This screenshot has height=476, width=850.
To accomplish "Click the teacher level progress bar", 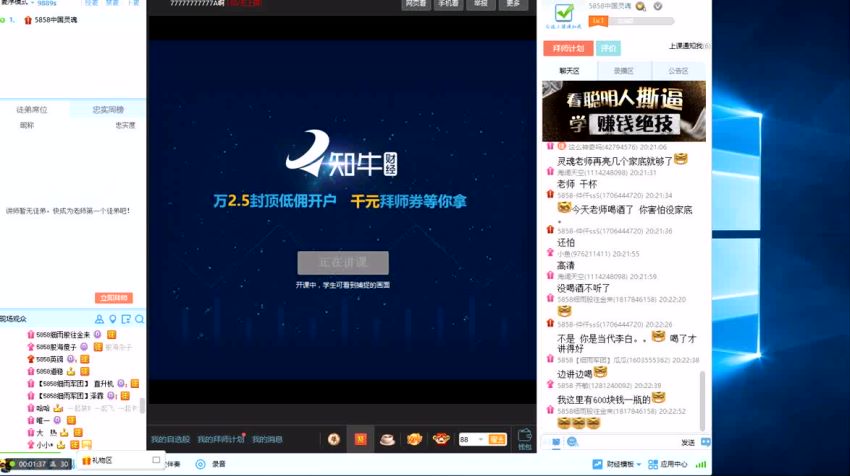I will coord(641,21).
